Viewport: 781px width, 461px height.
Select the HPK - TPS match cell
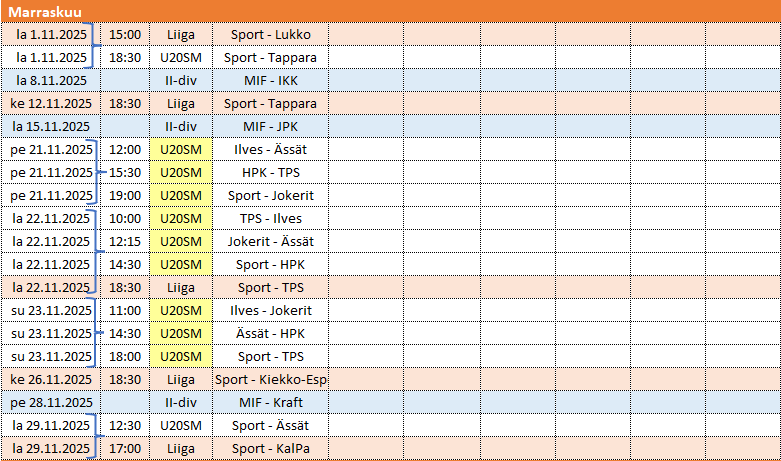(270, 172)
